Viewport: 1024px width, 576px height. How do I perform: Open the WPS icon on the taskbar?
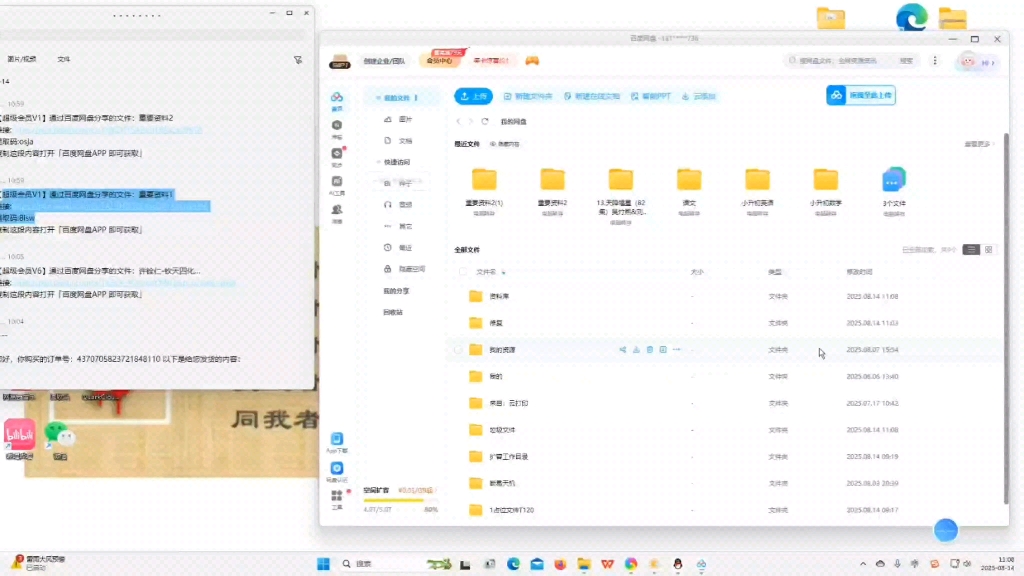pyautogui.click(x=607, y=564)
